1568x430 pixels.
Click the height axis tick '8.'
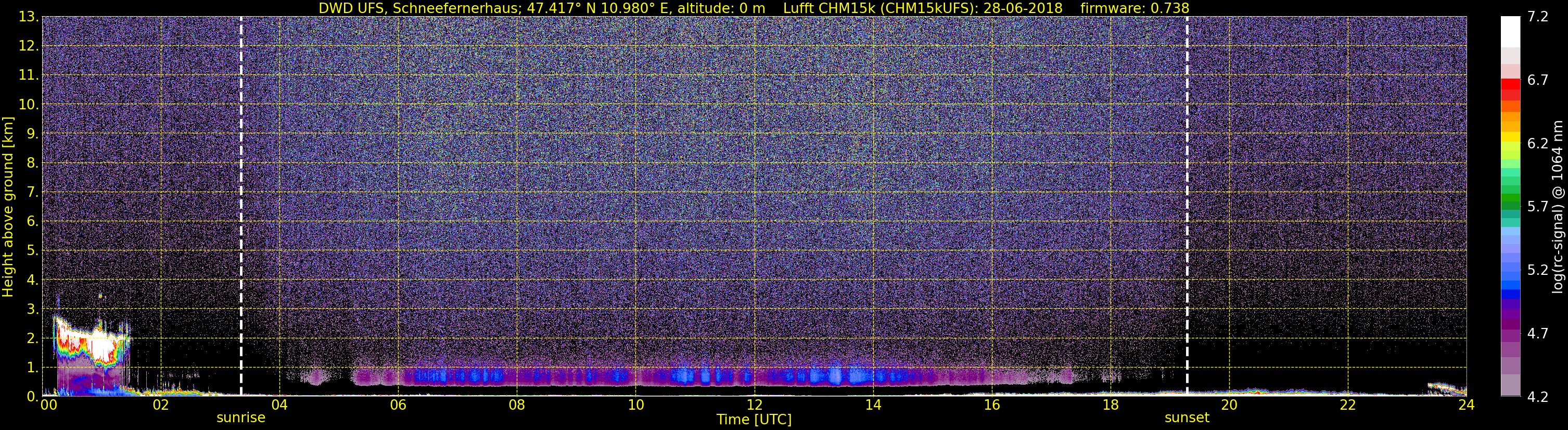click(33, 163)
